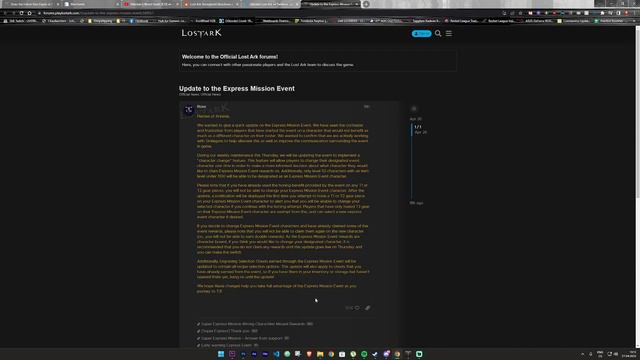Open Brave browser from the taskbar
This screenshot has width=640, height=360.
coord(309,354)
